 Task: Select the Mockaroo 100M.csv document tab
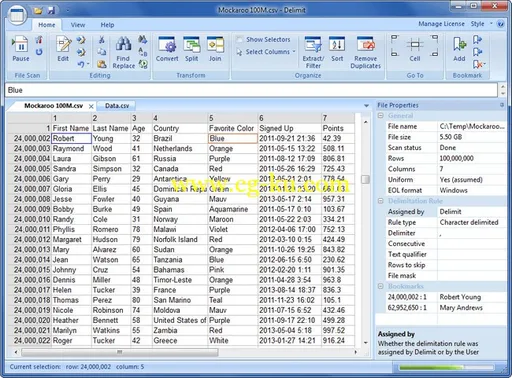[53, 106]
